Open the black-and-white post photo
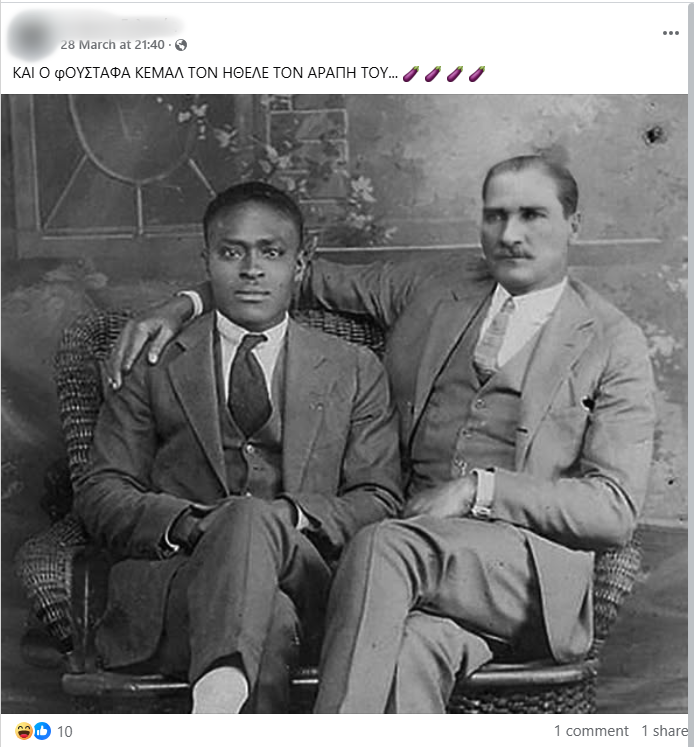 pos(344,404)
